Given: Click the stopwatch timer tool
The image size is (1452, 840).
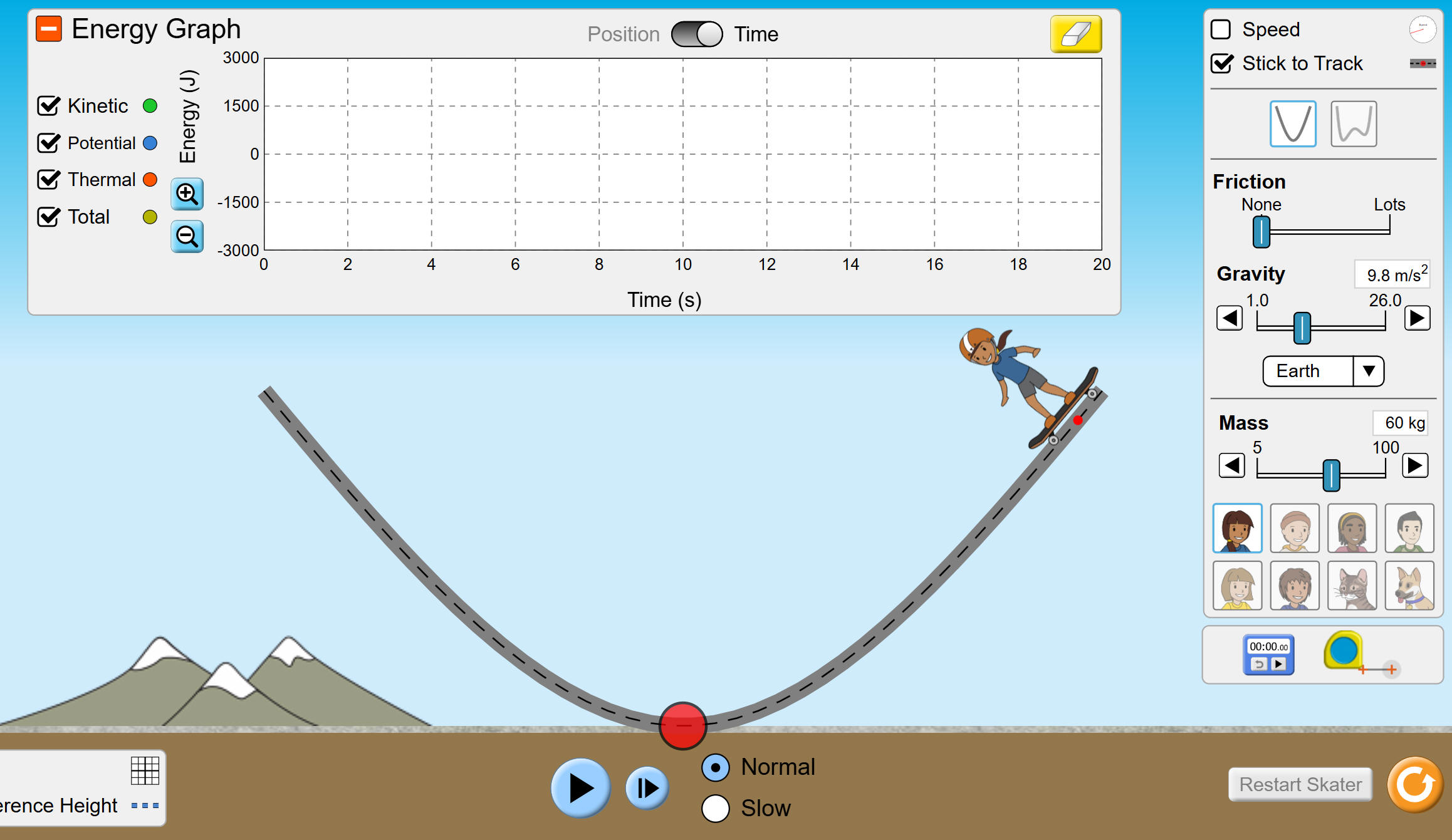Looking at the screenshot, I should [x=1268, y=655].
